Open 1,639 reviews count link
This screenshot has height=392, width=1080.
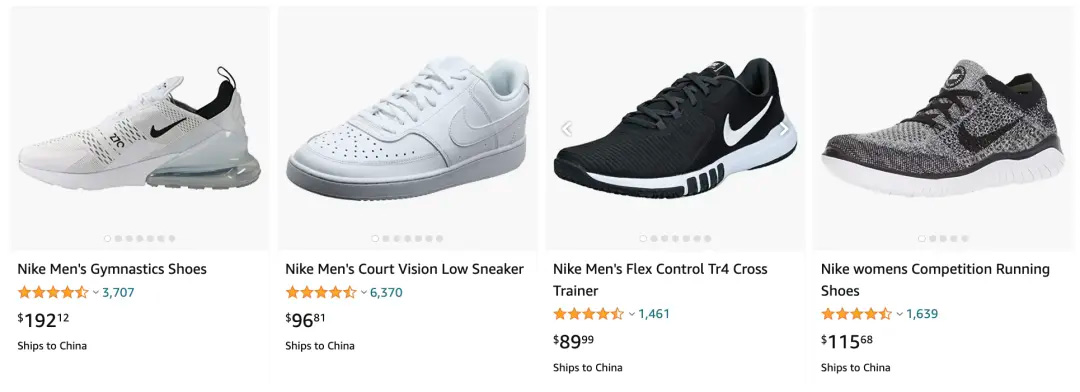pos(922,313)
